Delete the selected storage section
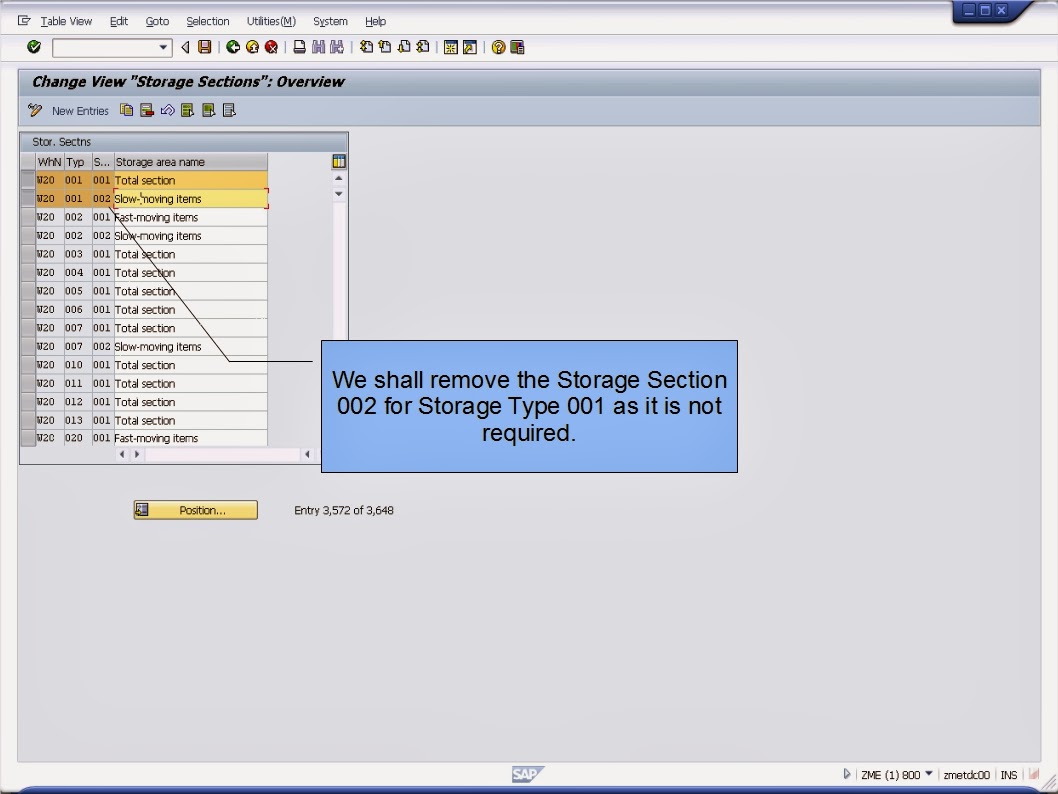This screenshot has height=794, width=1058. pyautogui.click(x=145, y=110)
